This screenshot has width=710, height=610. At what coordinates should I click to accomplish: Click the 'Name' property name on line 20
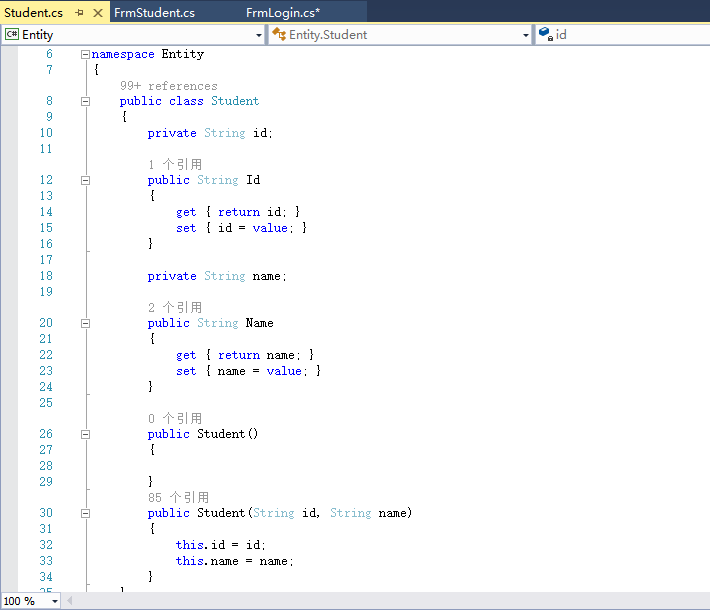(x=259, y=323)
